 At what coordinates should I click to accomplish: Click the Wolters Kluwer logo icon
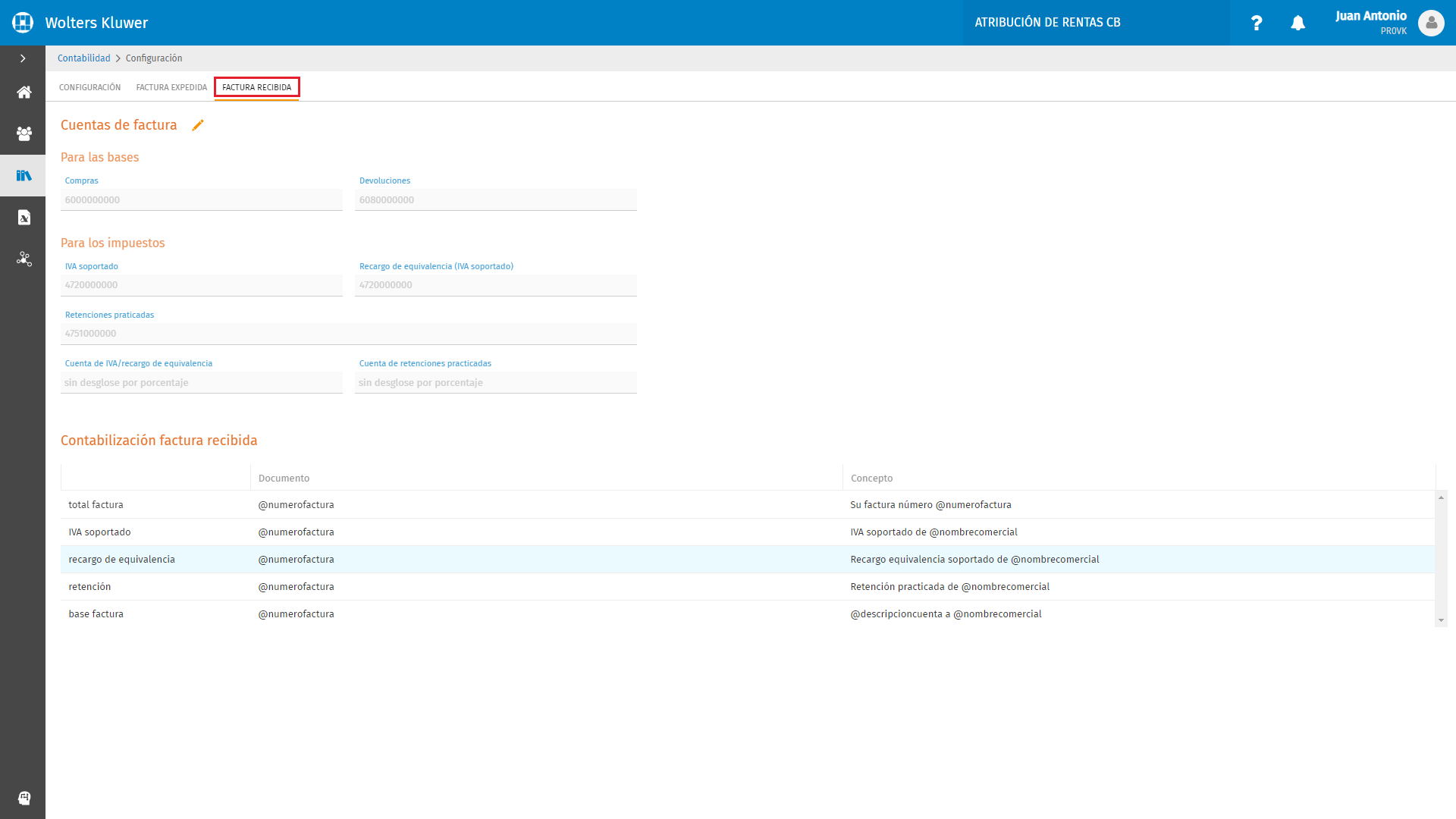tap(23, 23)
